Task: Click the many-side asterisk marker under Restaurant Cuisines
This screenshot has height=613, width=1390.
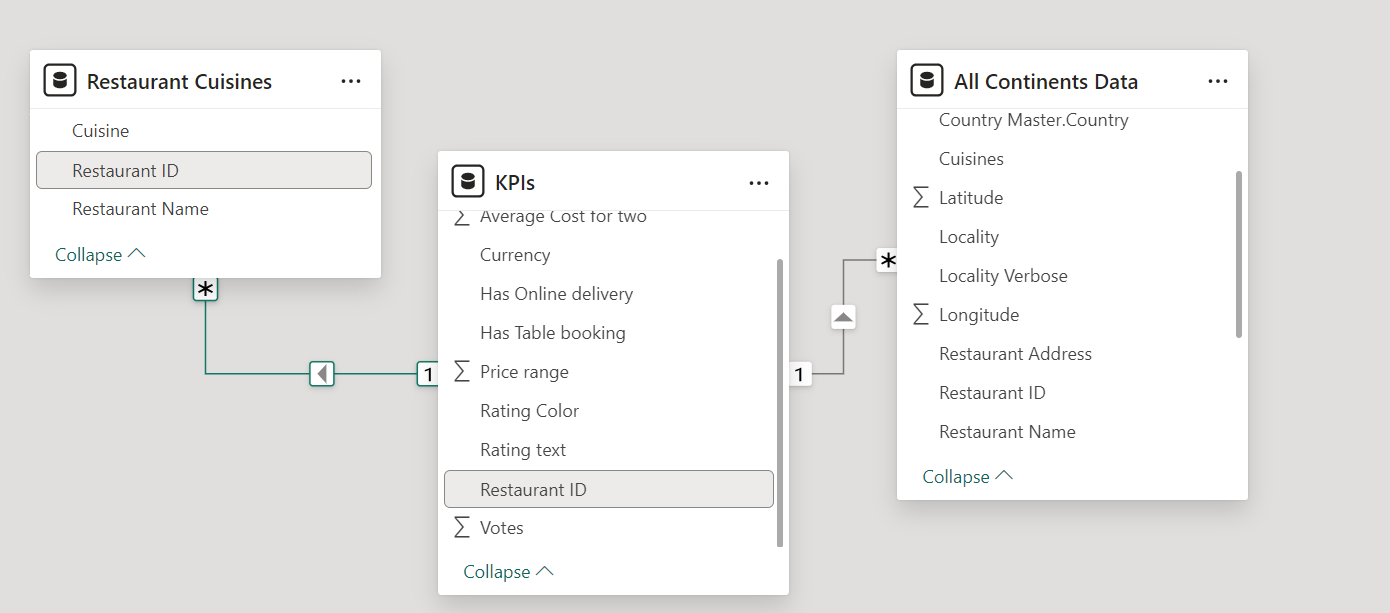Action: [205, 290]
